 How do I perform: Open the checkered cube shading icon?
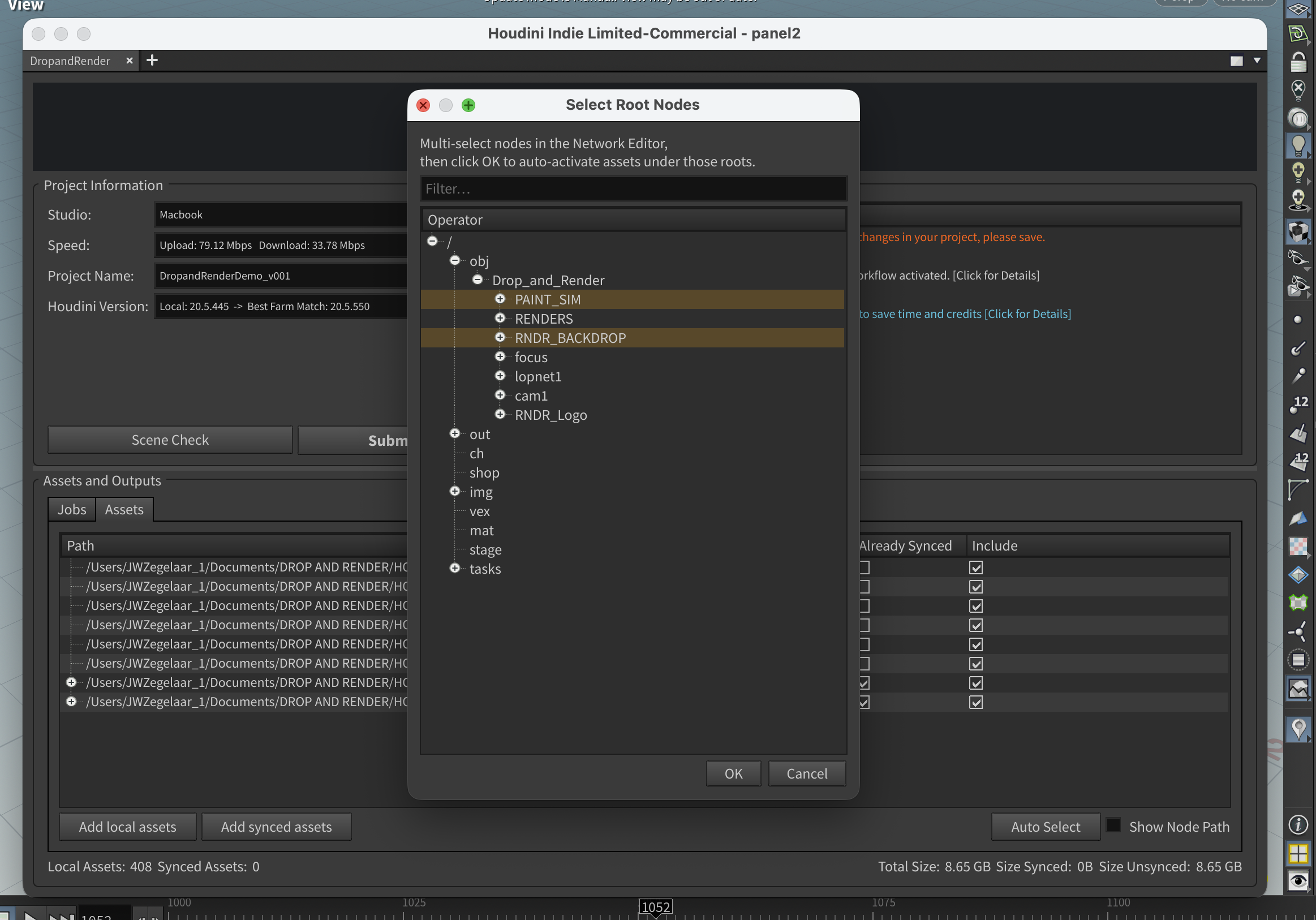click(1298, 231)
